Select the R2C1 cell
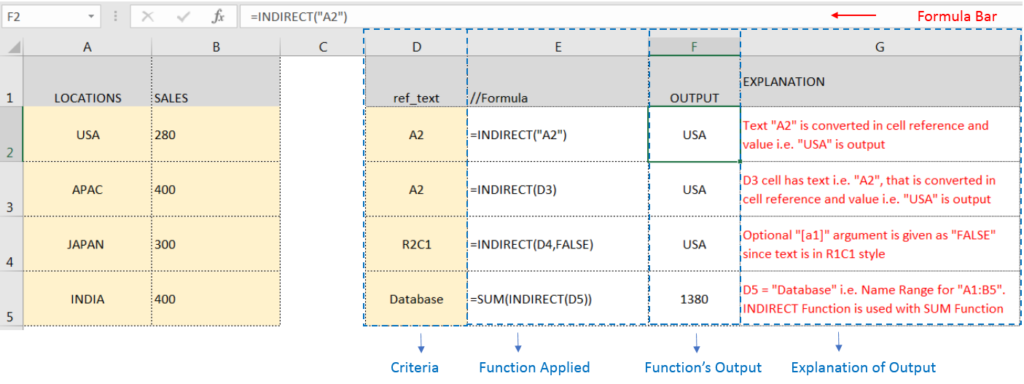Image resolution: width=1024 pixels, height=384 pixels. point(416,244)
